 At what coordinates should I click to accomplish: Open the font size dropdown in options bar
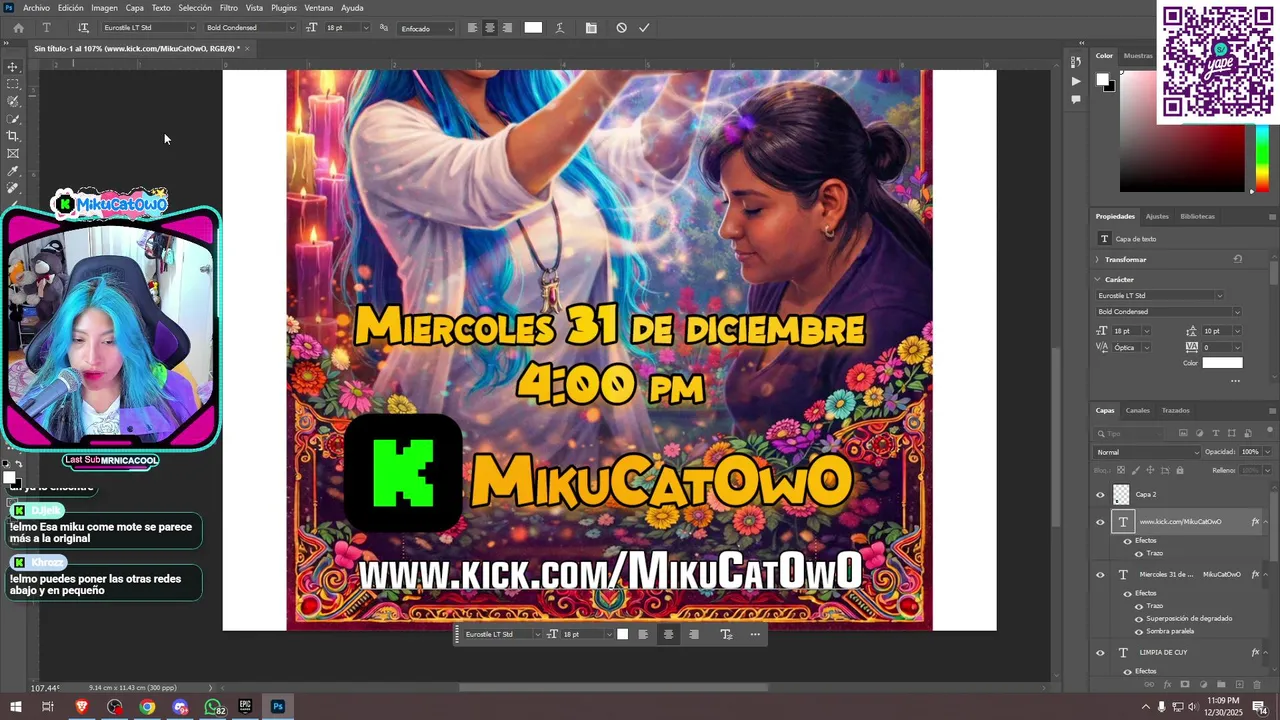pos(364,28)
